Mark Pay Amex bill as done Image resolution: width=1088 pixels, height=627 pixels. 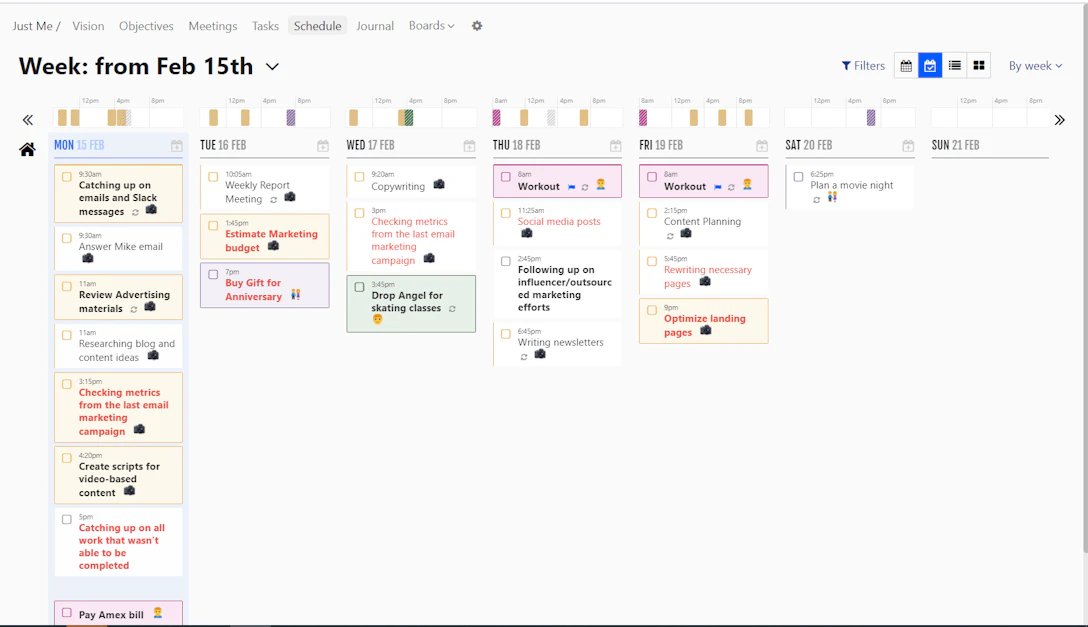pos(67,612)
